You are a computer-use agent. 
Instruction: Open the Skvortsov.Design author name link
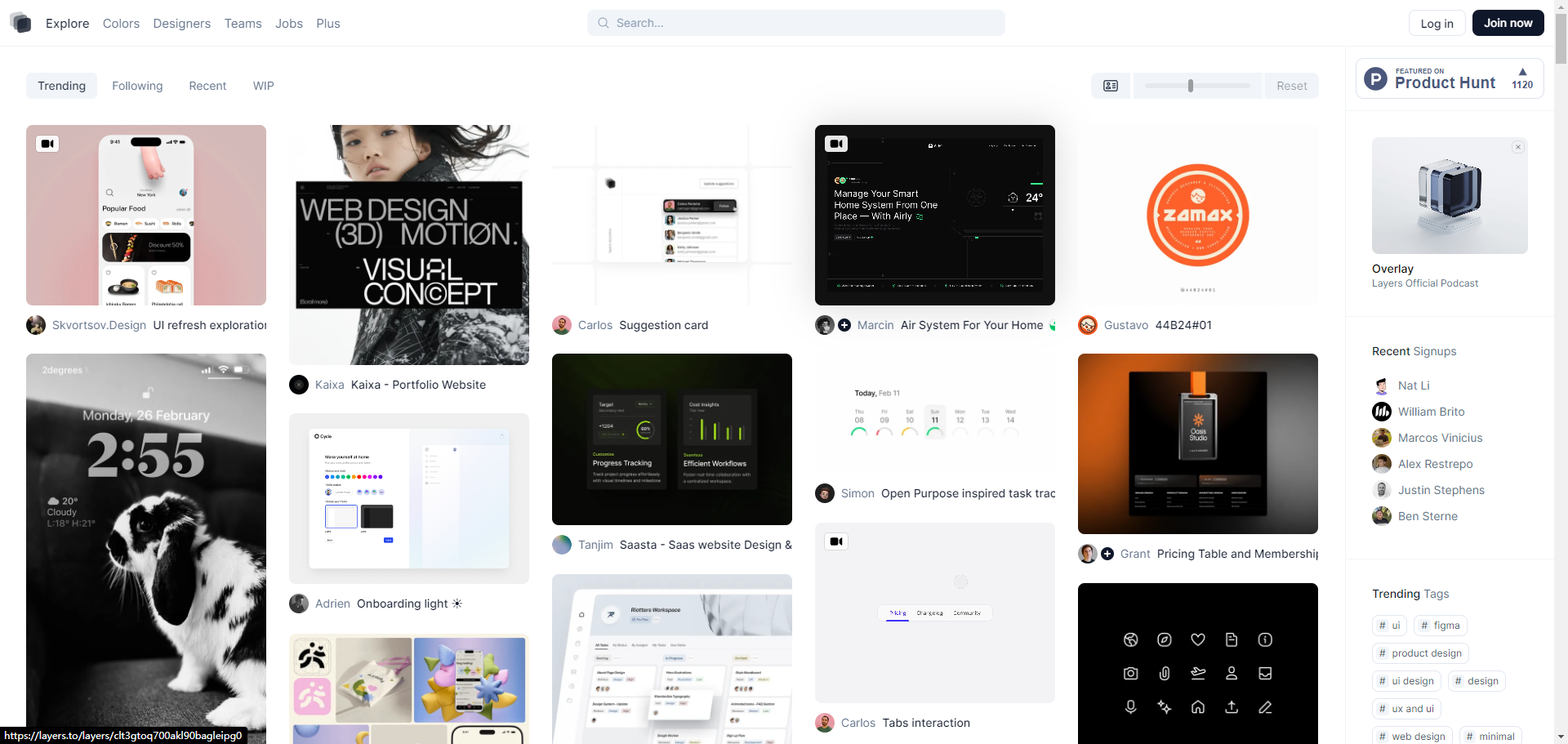pos(99,325)
